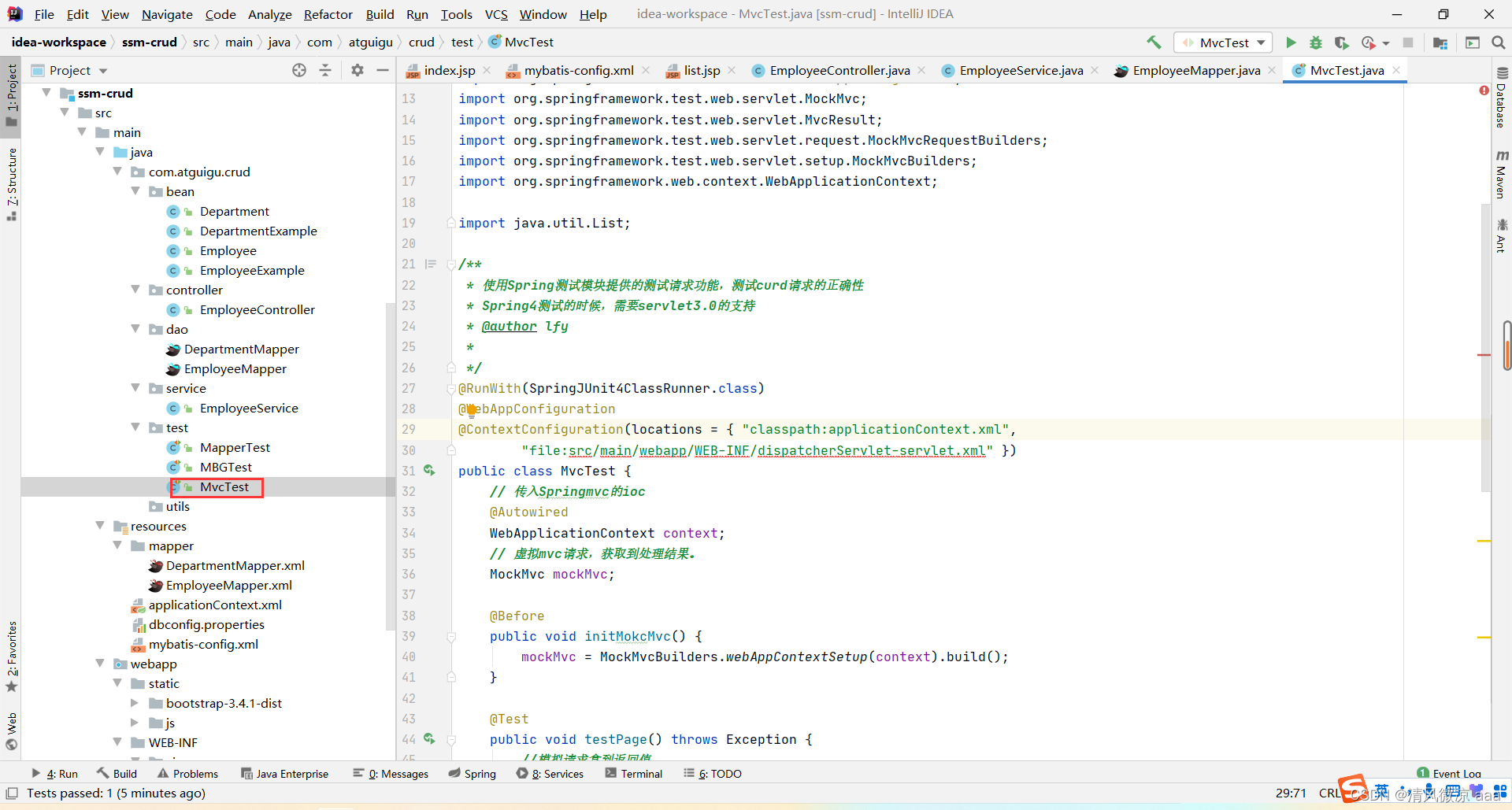
Task: Hide the Project tool window
Action: pos(383,70)
